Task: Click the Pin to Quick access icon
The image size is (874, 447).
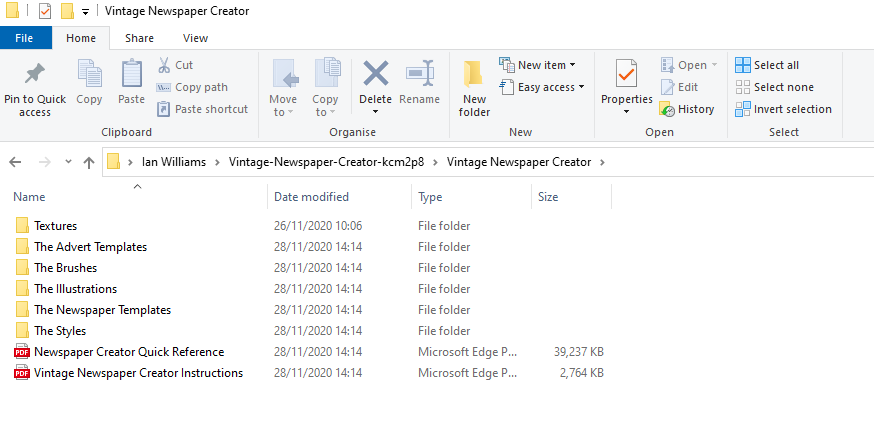Action: [35, 75]
